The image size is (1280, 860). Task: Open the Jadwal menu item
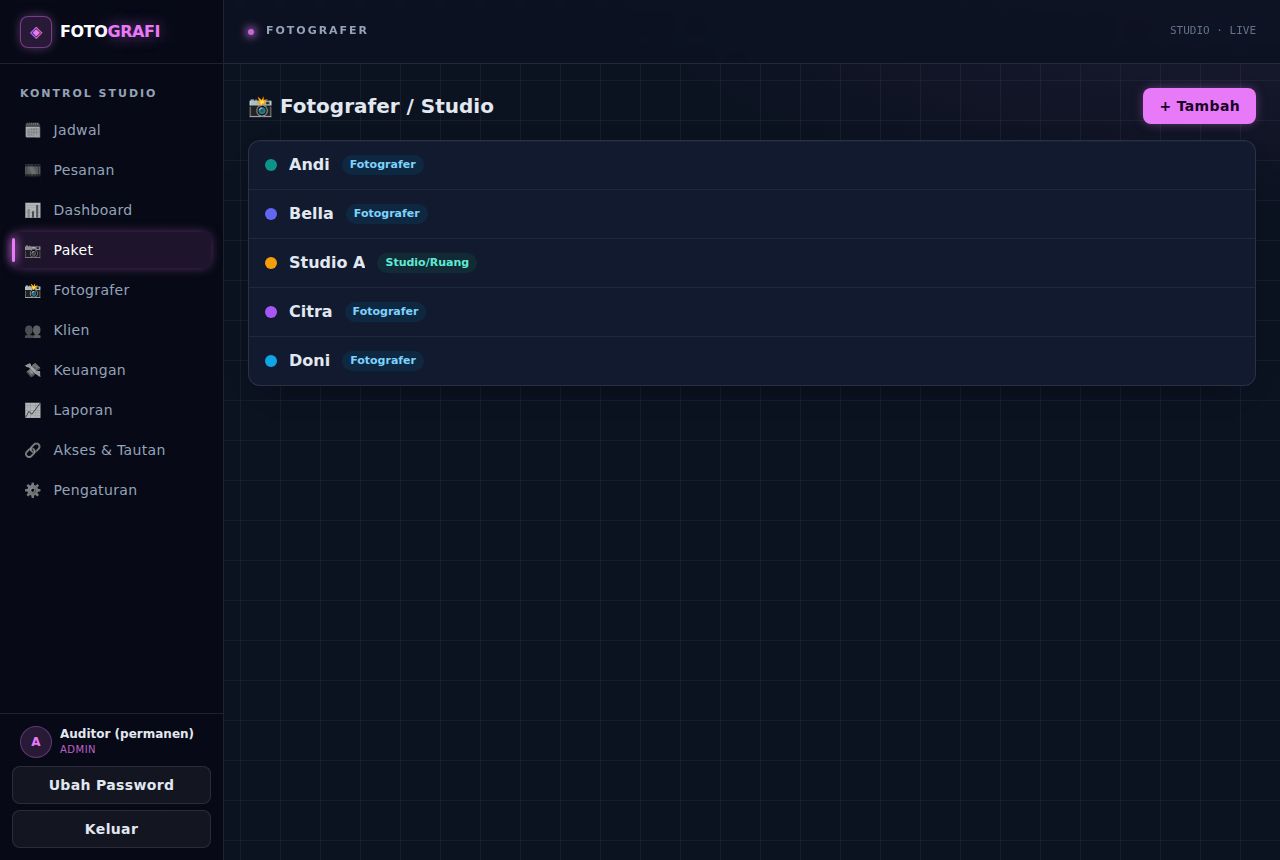tap(111, 130)
